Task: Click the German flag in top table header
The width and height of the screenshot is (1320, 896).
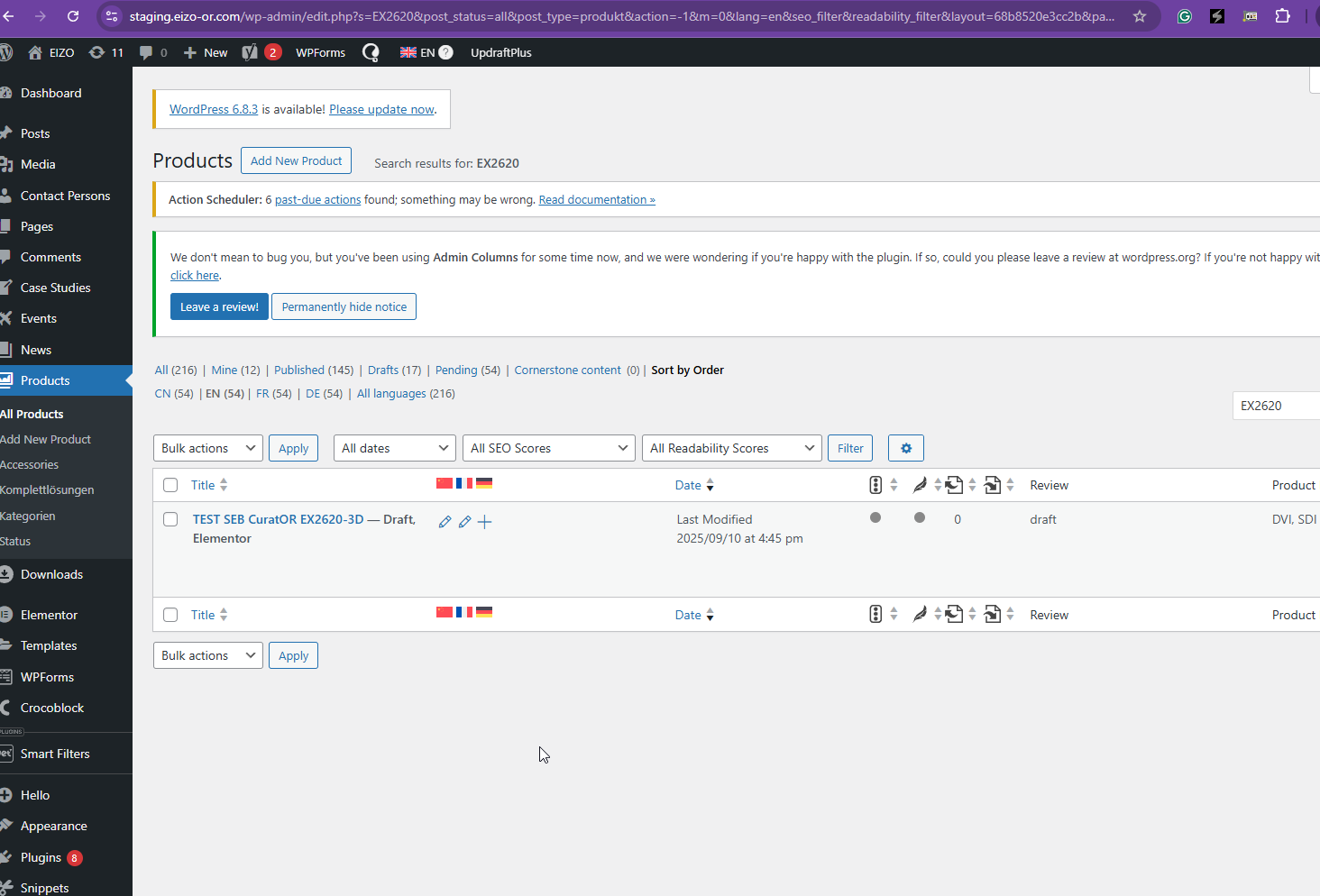Action: [x=484, y=483]
